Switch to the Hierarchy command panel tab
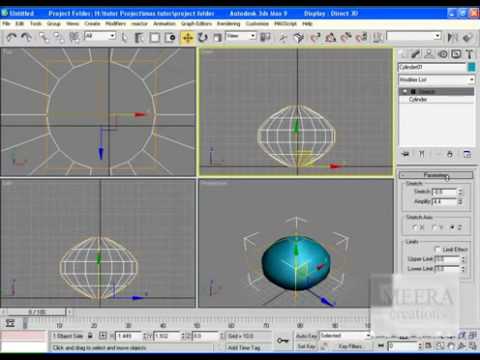 (429, 54)
